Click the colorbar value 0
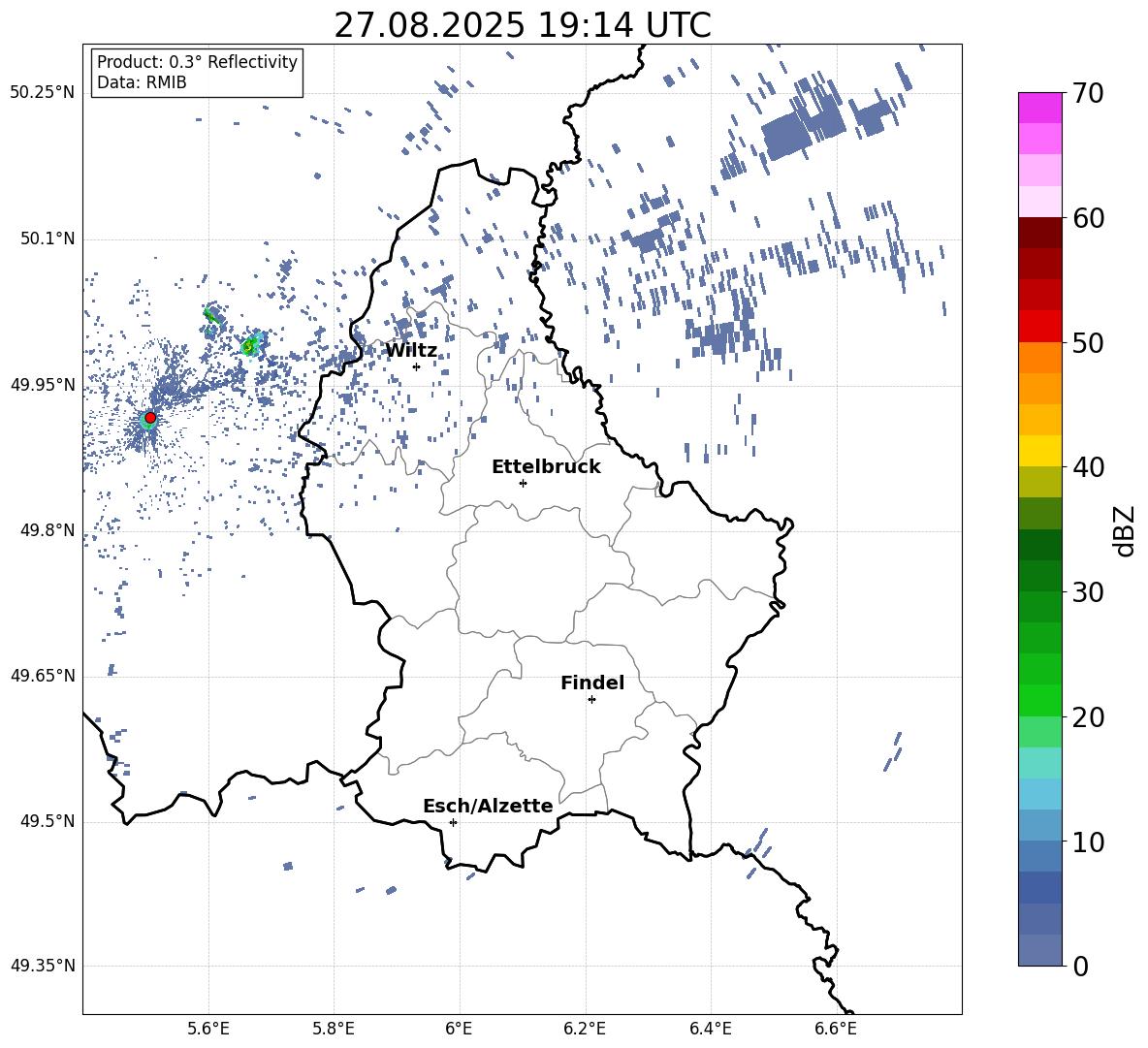Viewport: 1148px width, 1048px height. 1080,966
